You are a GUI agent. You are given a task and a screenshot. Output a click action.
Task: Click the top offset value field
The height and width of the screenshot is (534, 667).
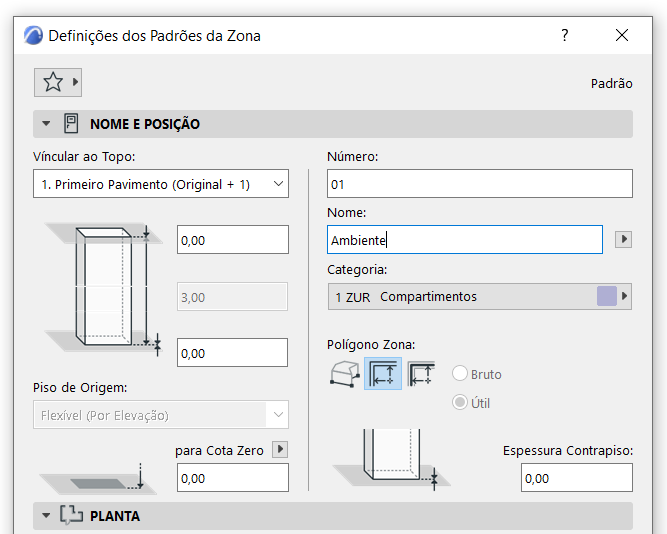click(x=232, y=240)
